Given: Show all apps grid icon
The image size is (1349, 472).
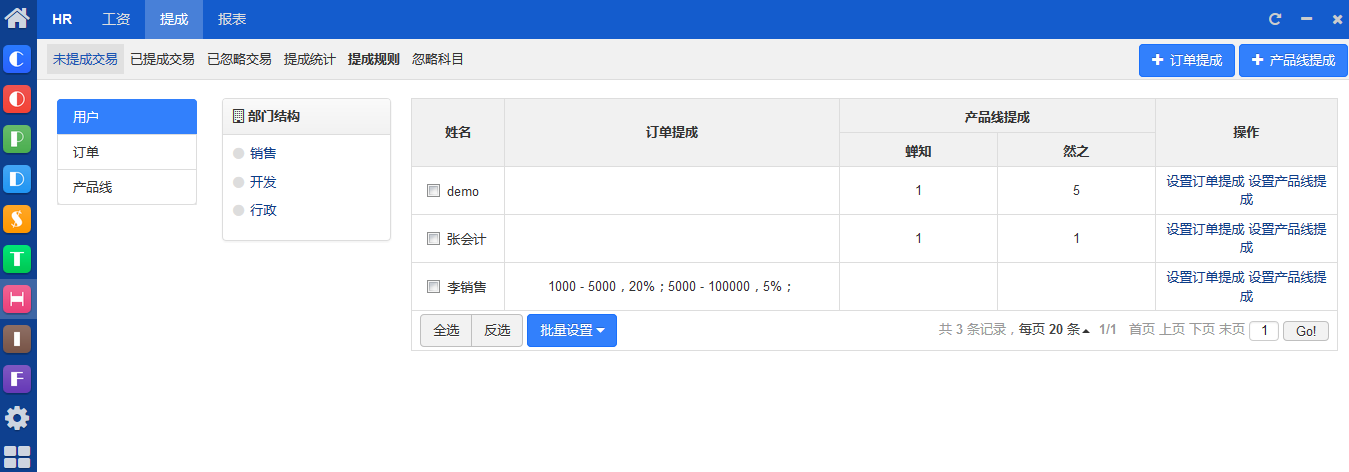Looking at the screenshot, I should pyautogui.click(x=17, y=456).
